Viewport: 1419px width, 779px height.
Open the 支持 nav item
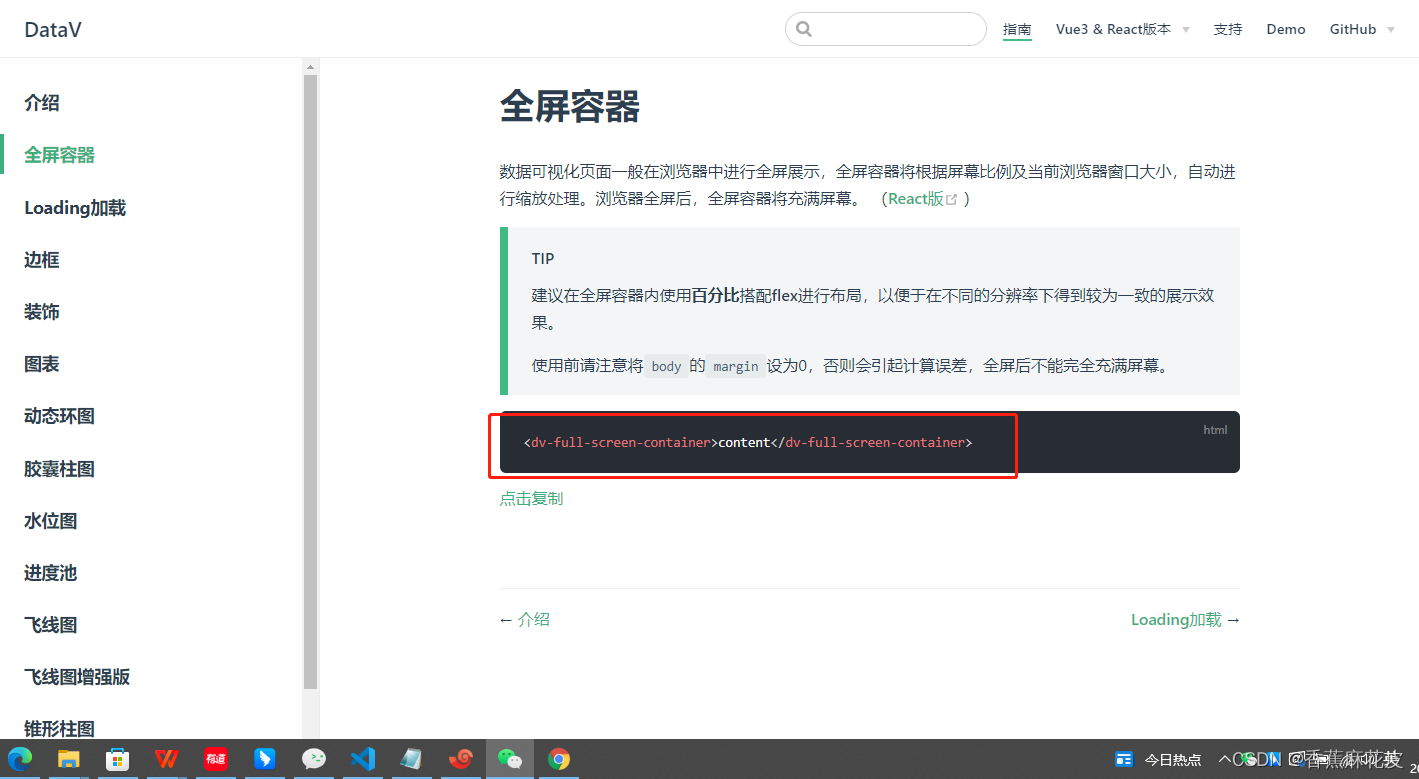click(x=1227, y=29)
